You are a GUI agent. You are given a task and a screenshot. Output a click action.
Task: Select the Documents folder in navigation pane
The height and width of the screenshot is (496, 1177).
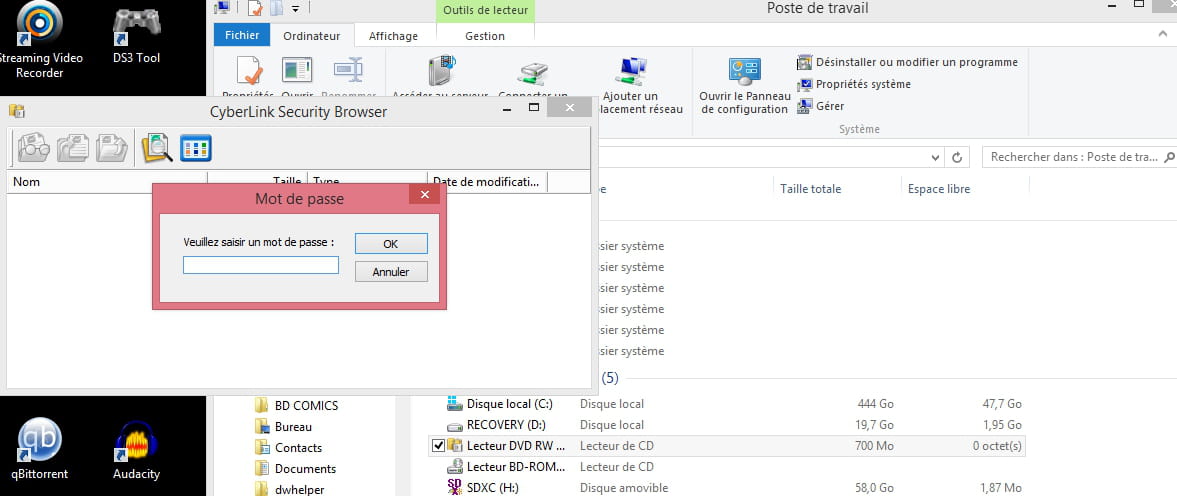(304, 468)
